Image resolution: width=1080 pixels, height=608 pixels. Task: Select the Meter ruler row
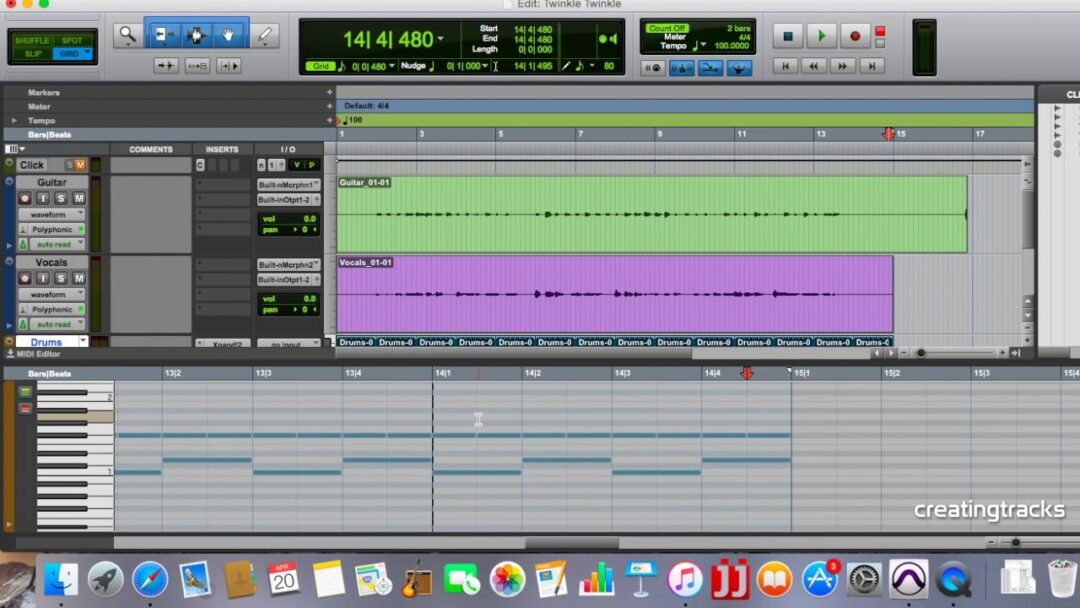pyautogui.click(x=39, y=107)
